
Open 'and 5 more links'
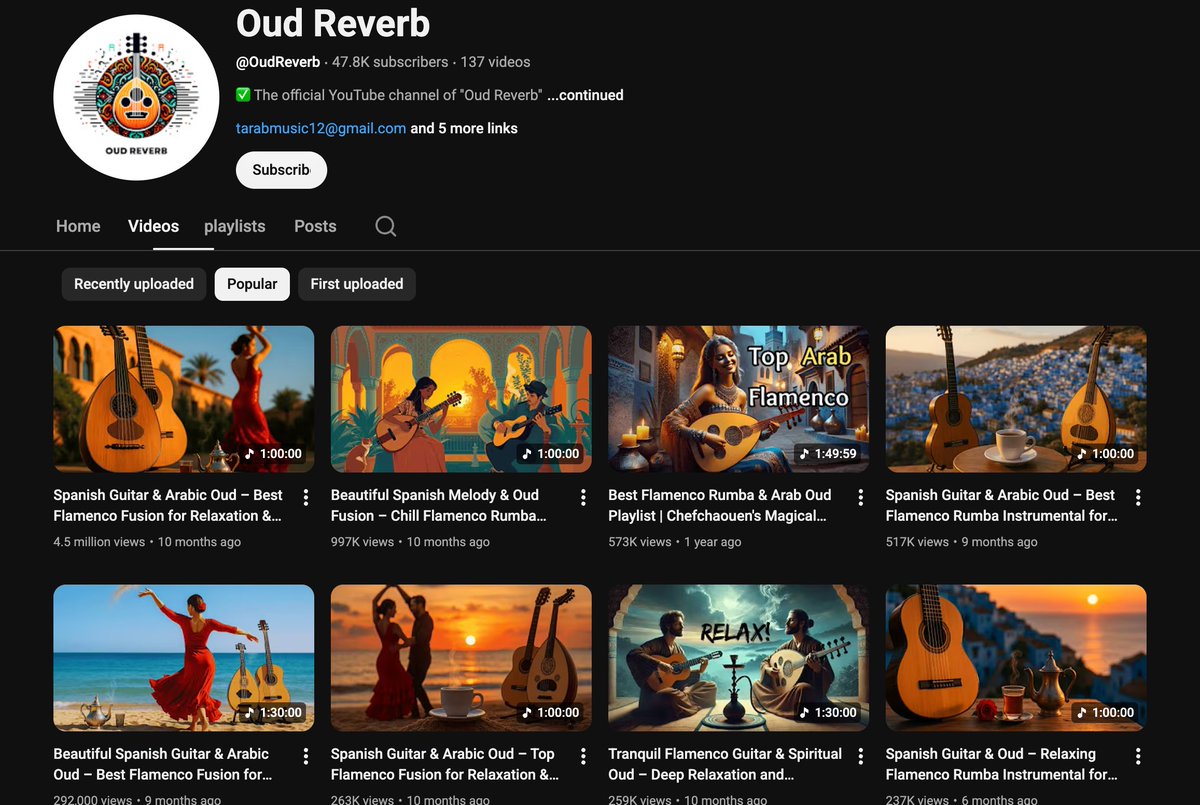click(464, 128)
